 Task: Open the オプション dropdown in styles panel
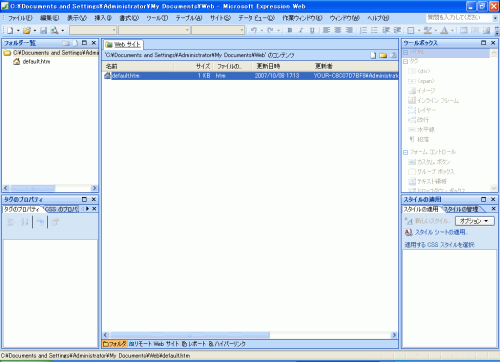pyautogui.click(x=475, y=221)
